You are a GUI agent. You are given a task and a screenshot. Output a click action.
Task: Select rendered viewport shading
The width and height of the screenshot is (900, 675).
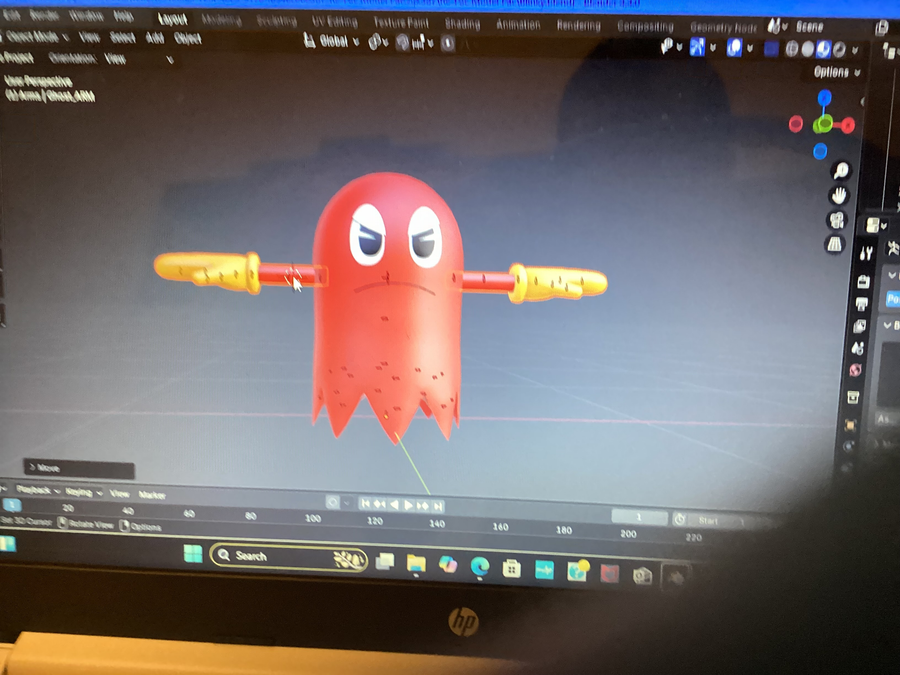(839, 51)
